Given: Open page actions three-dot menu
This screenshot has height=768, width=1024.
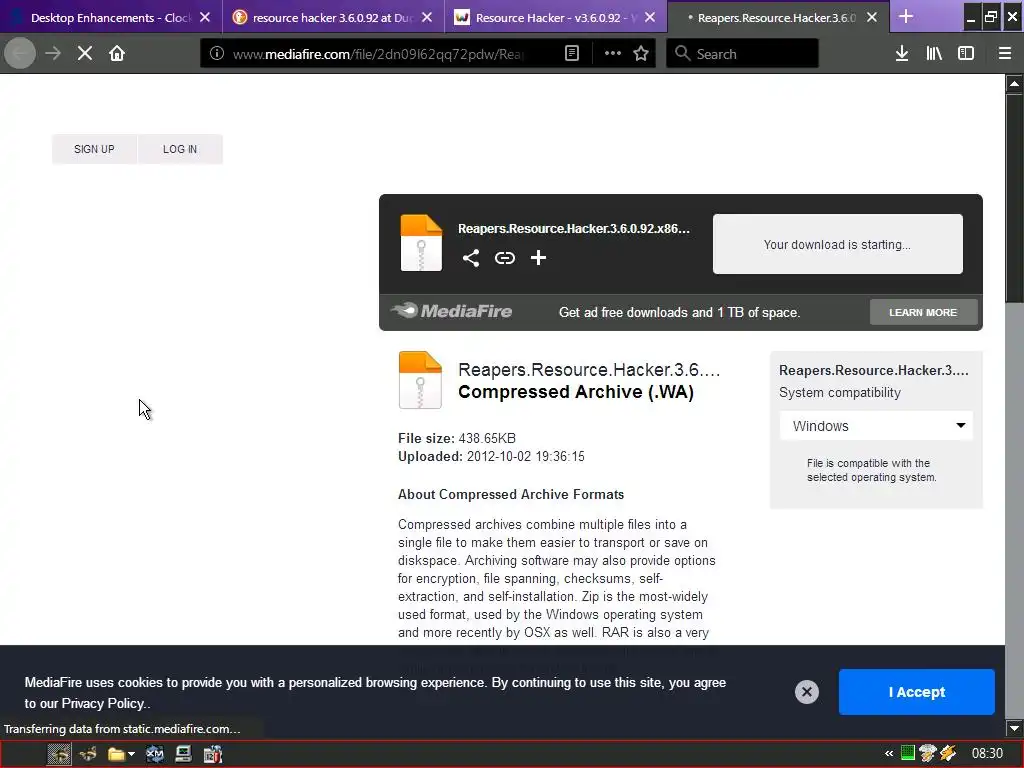Looking at the screenshot, I should pyautogui.click(x=613, y=54).
